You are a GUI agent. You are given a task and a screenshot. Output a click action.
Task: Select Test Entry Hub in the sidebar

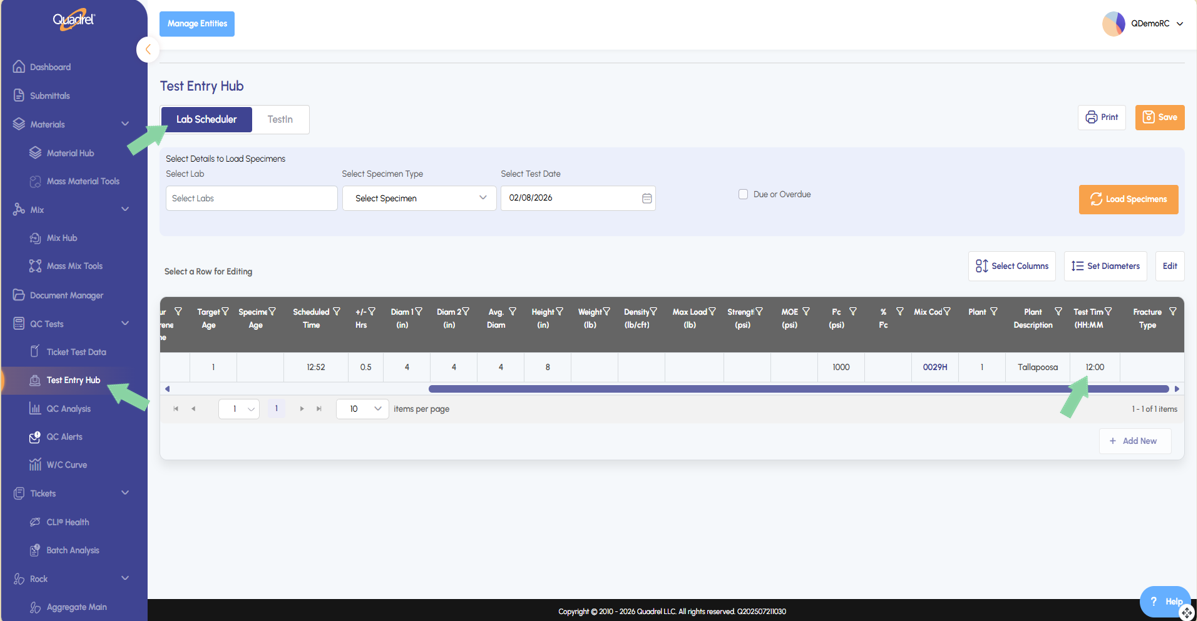coord(73,380)
